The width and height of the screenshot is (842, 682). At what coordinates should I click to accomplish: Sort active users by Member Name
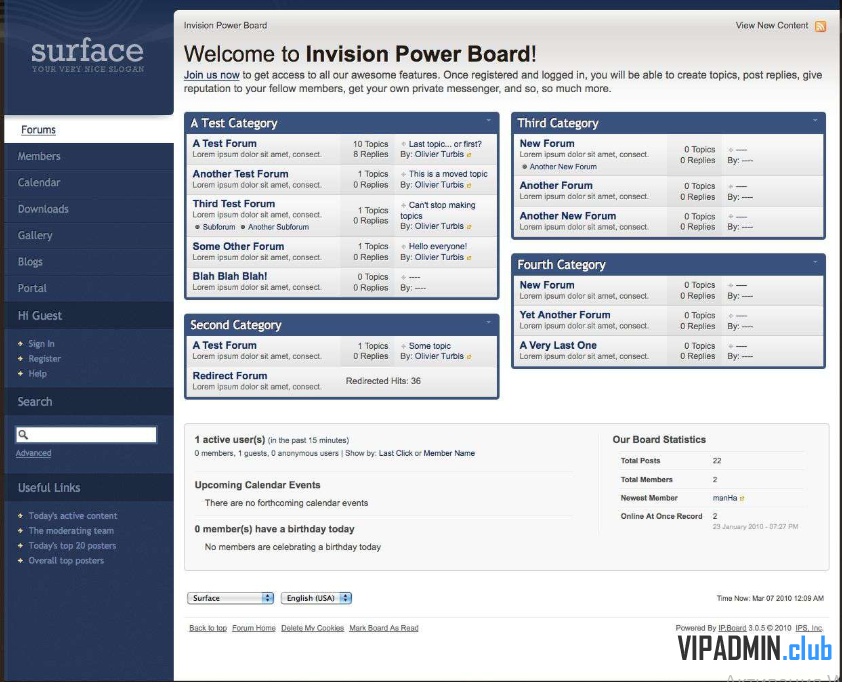click(x=449, y=453)
